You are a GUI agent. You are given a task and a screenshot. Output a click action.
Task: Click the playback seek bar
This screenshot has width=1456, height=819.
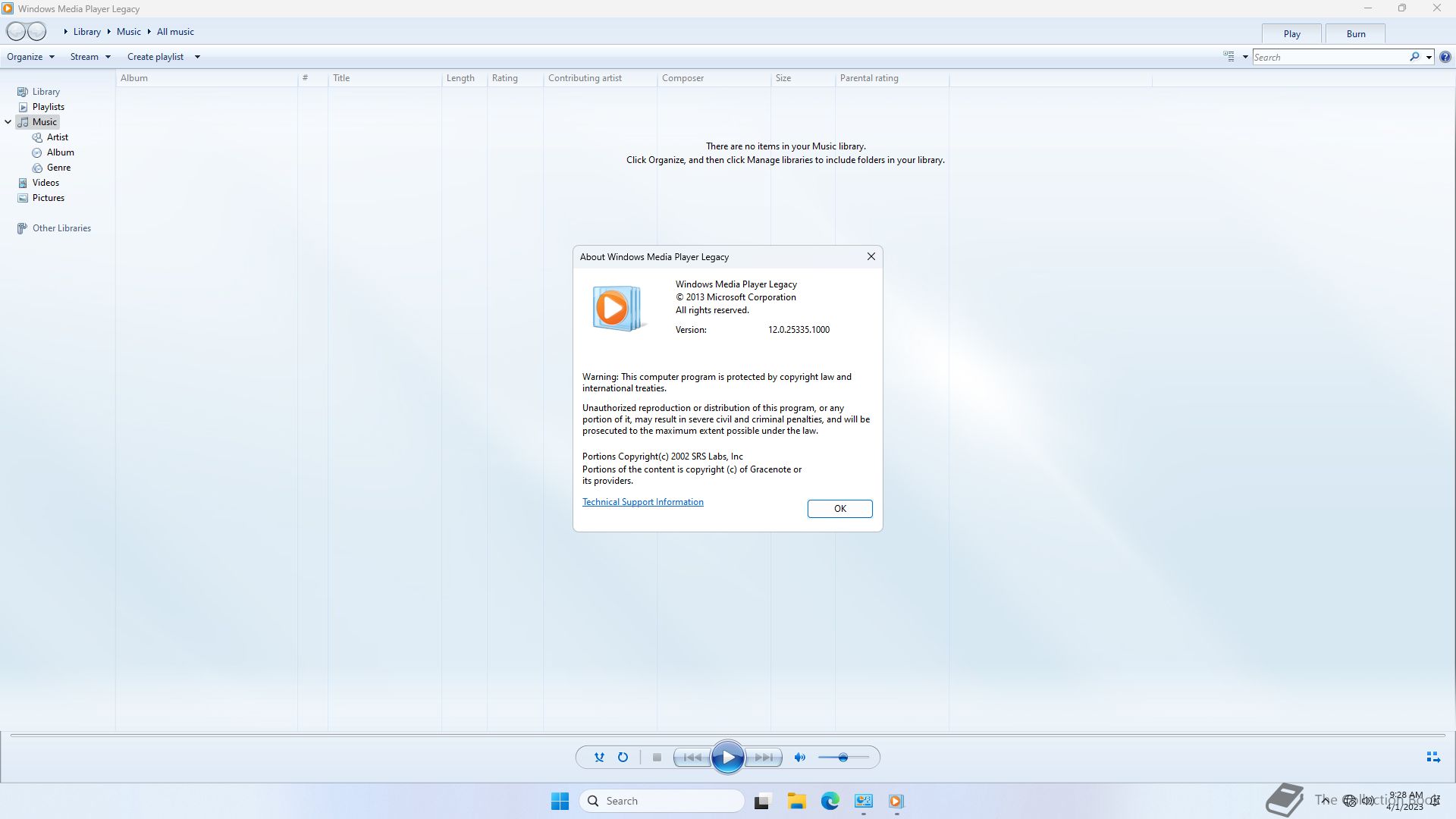coord(728,736)
